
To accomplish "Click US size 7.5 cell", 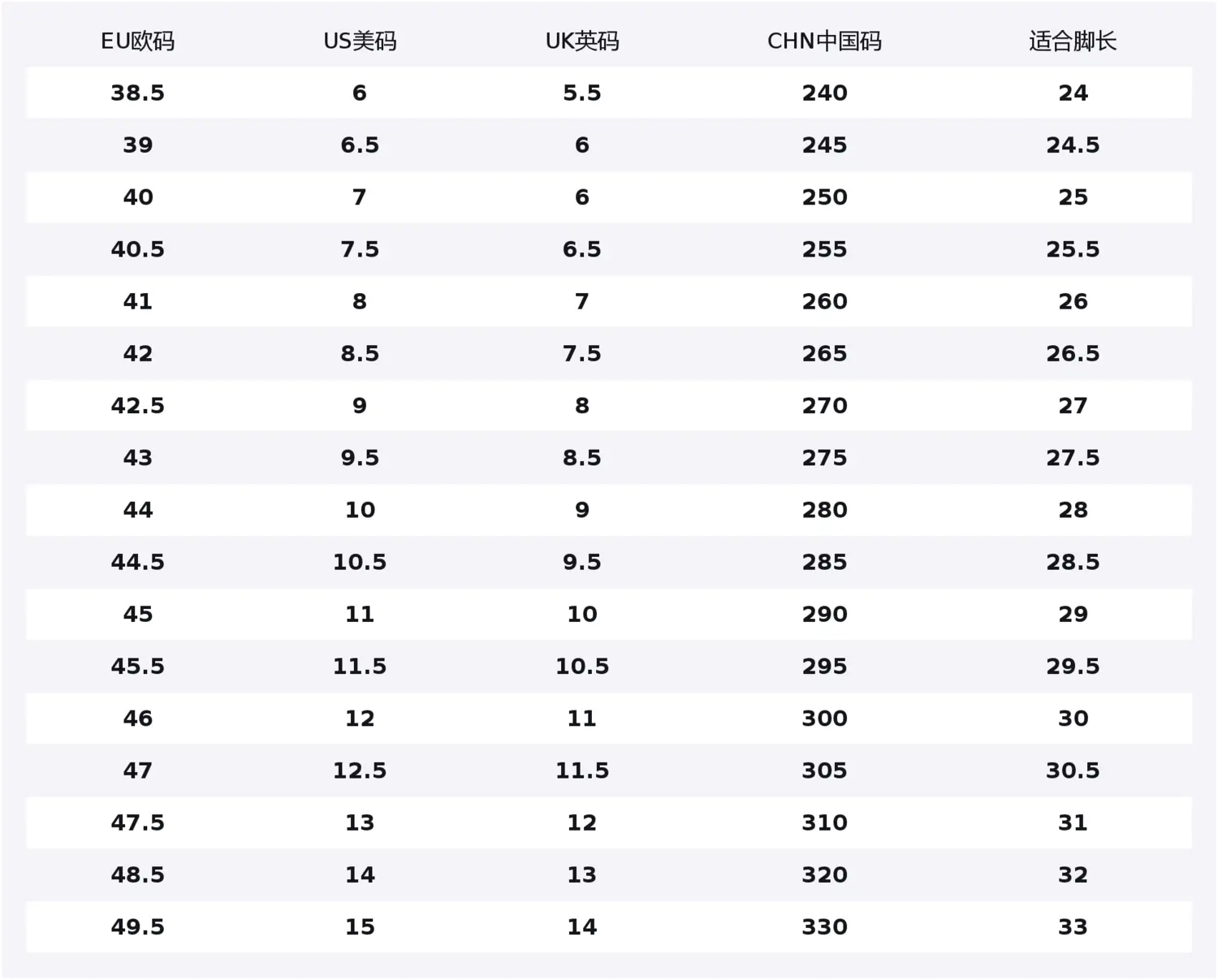I will [360, 249].
